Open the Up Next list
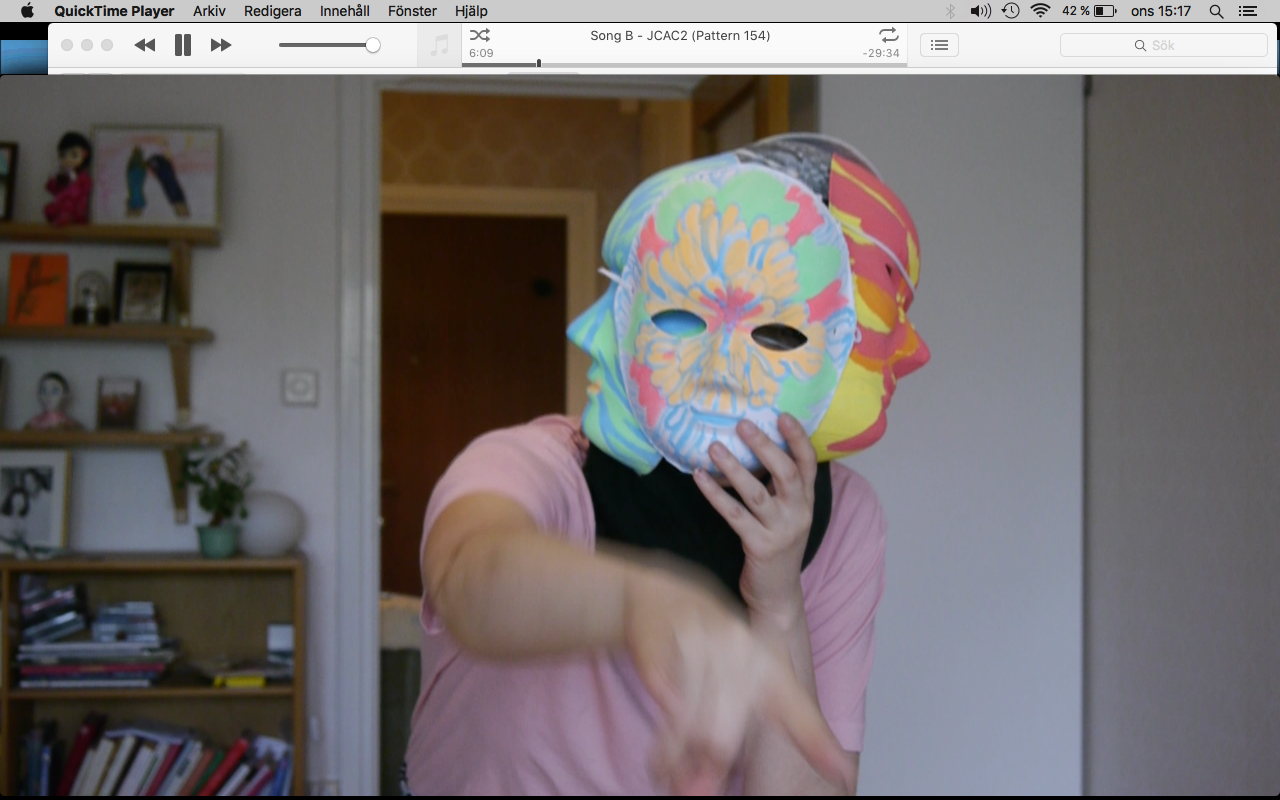 tap(939, 45)
